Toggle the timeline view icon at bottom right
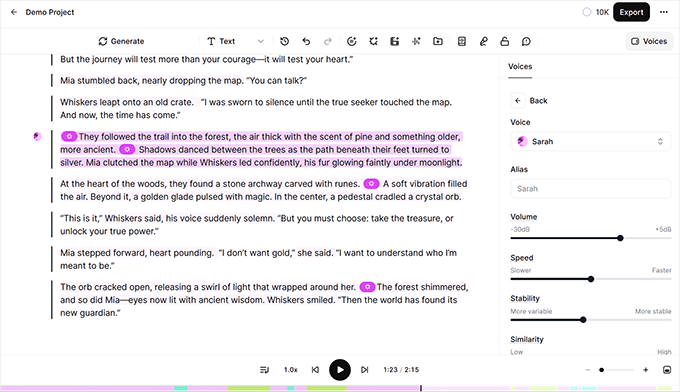 (x=667, y=370)
